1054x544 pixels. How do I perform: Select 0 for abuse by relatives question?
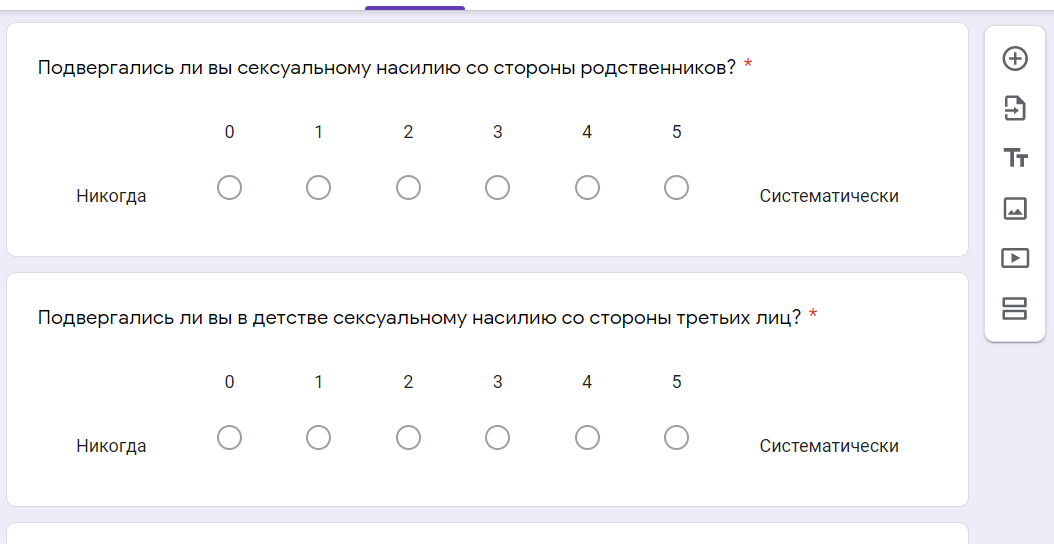point(229,188)
